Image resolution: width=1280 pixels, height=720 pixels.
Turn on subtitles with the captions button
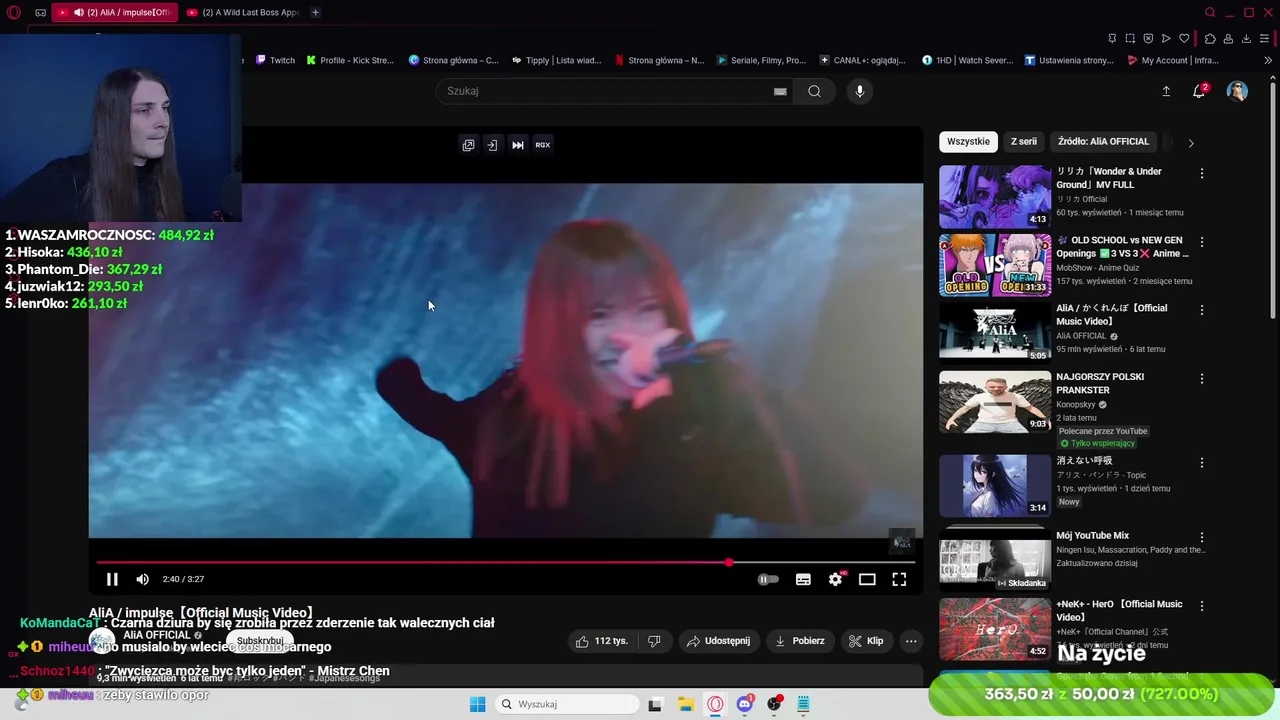point(803,579)
